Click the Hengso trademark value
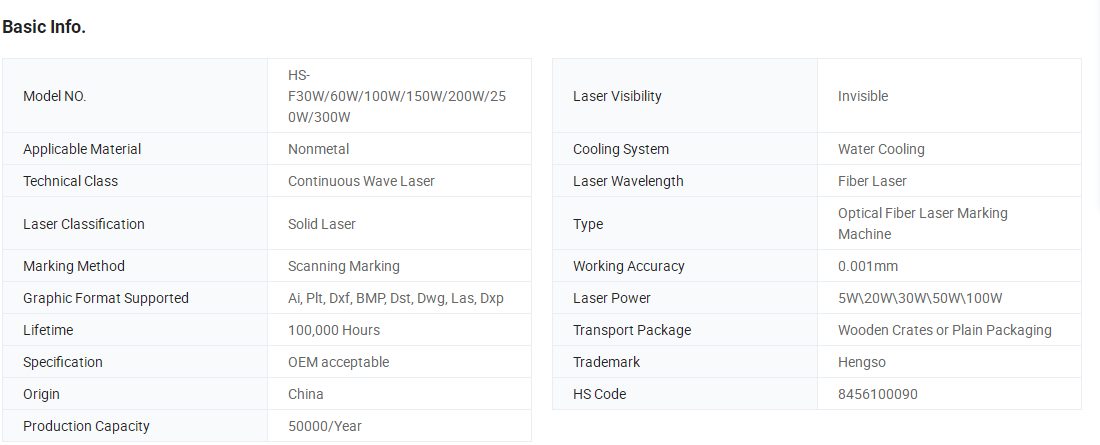 click(861, 362)
